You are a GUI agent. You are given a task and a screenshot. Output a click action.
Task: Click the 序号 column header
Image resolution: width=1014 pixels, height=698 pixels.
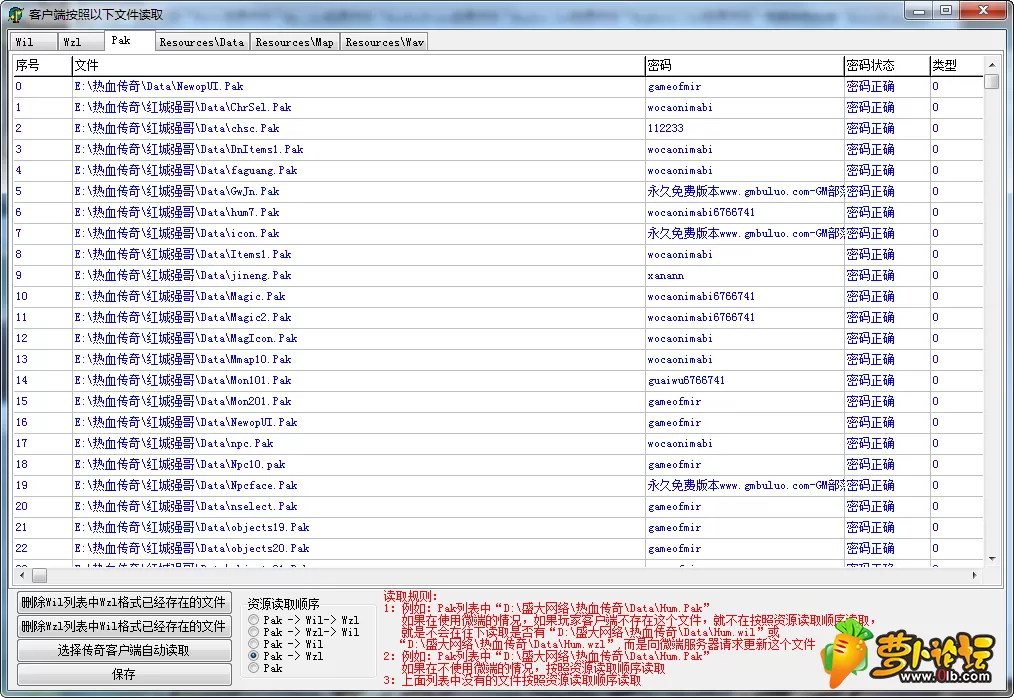(42, 65)
